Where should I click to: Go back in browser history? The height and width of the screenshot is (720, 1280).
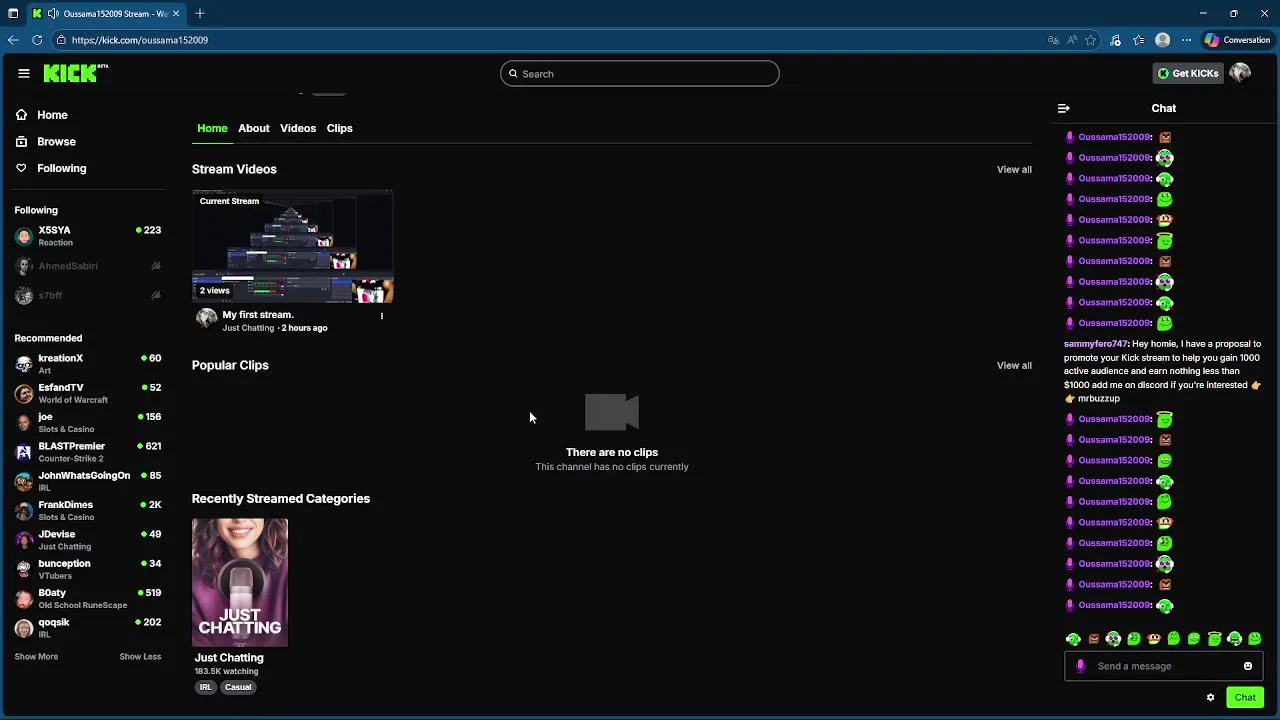tap(13, 40)
